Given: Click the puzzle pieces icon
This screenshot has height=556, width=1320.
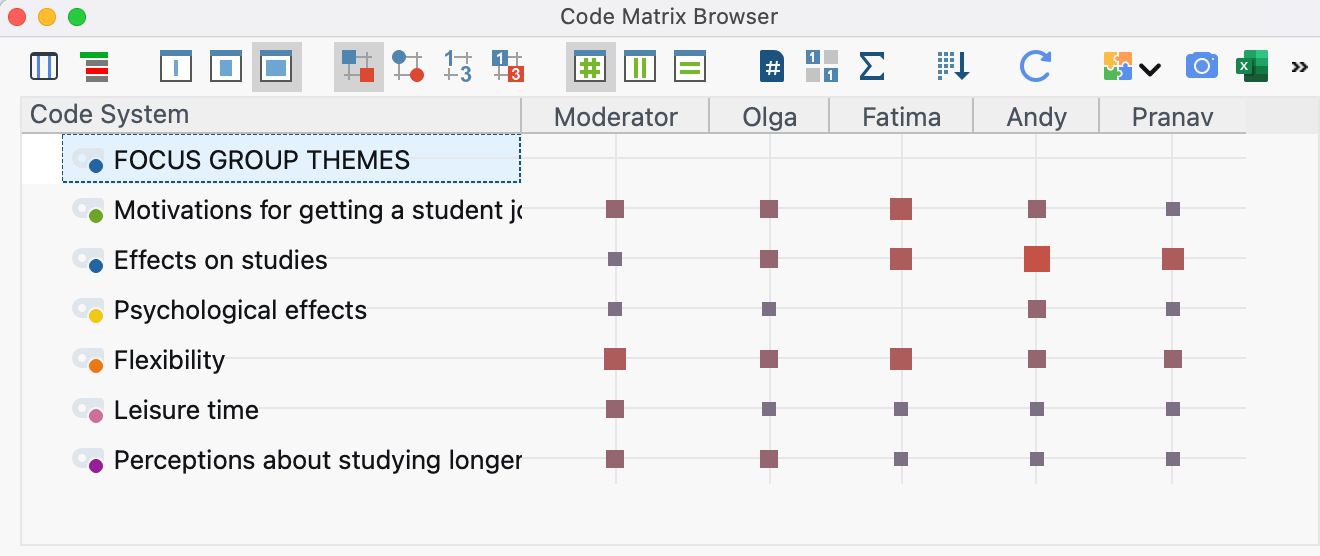Looking at the screenshot, I should coord(1118,67).
